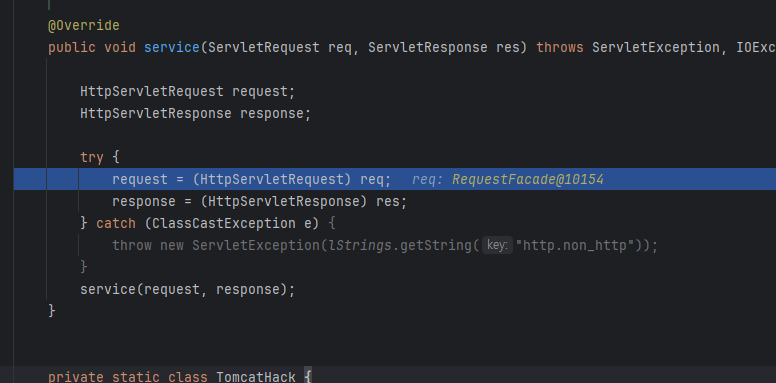776x383 pixels.
Task: Click the service(request, response) call
Action: click(188, 289)
